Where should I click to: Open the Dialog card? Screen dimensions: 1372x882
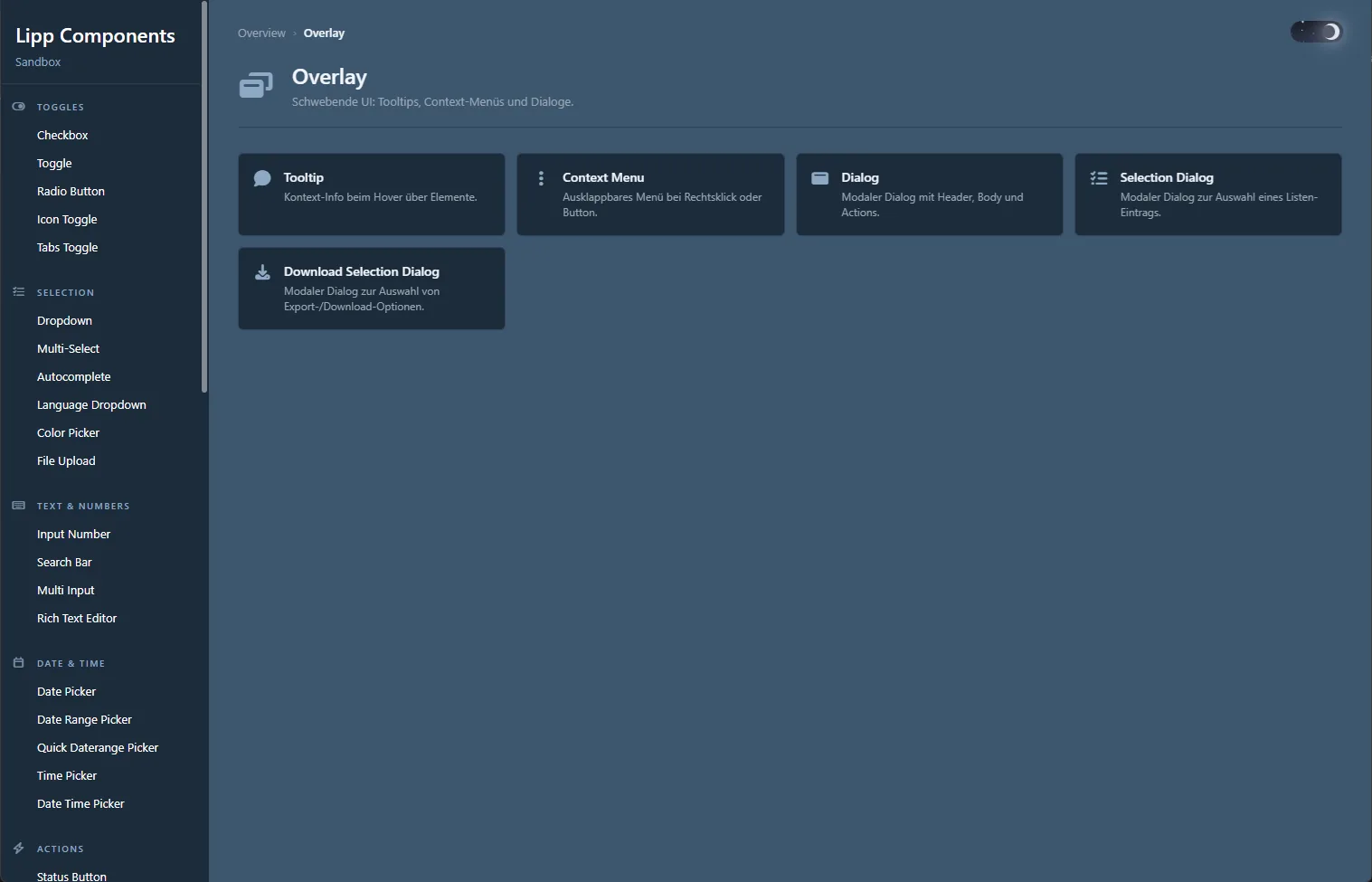pos(930,194)
